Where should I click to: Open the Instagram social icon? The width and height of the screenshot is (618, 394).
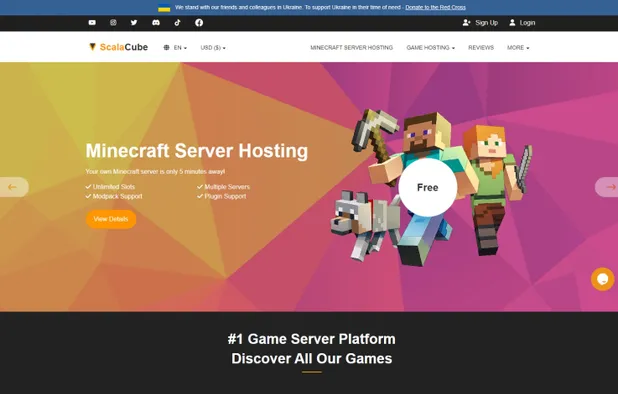[113, 22]
